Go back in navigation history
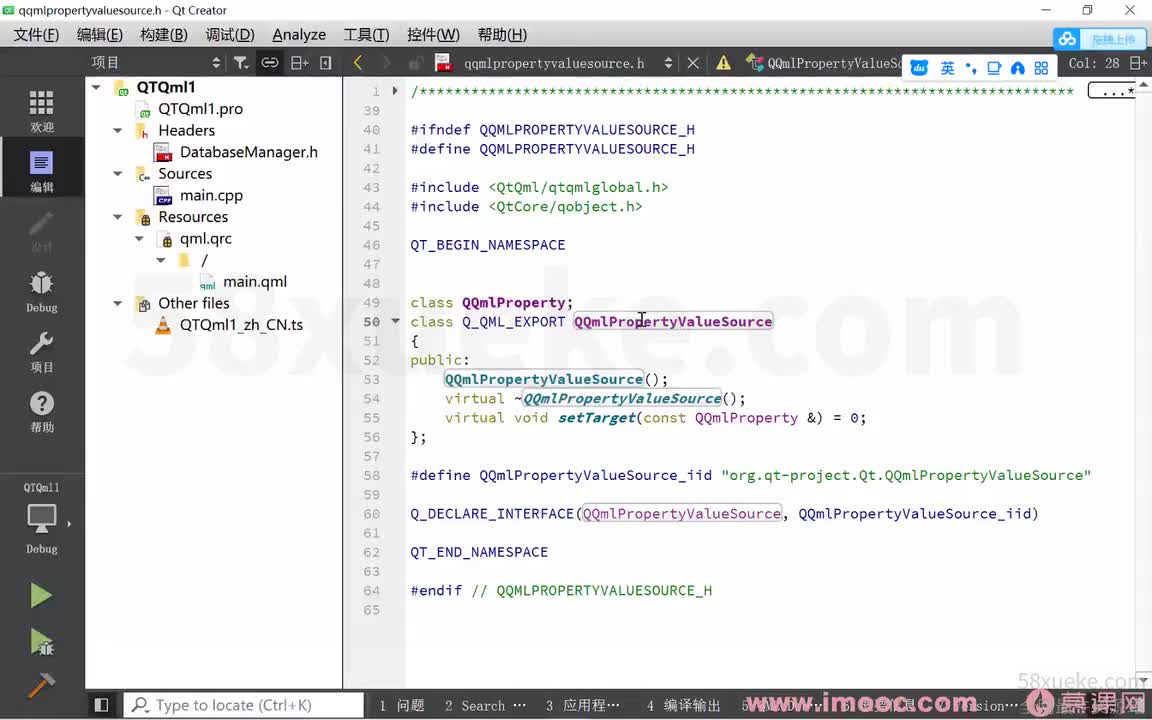 pos(358,63)
